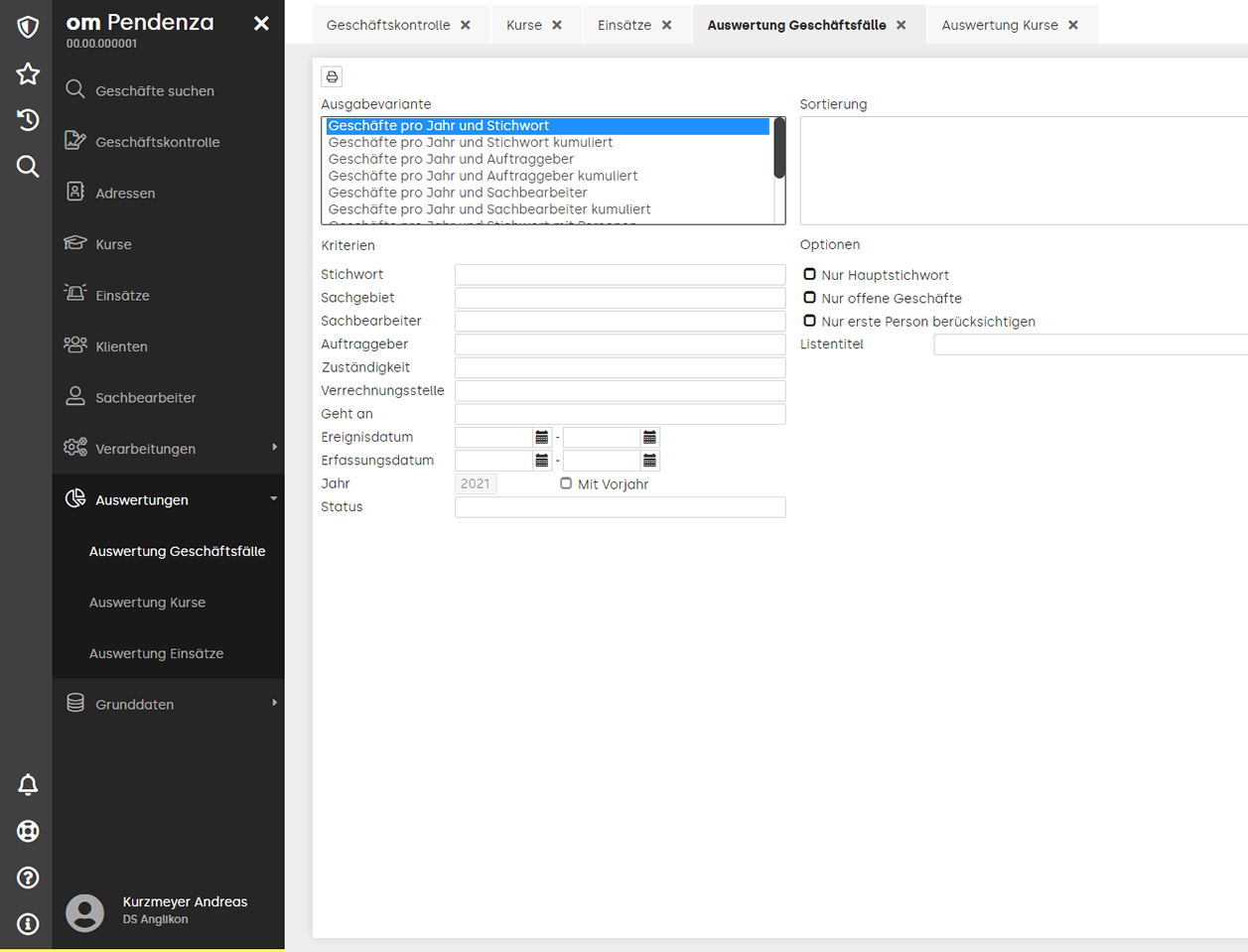Click into the Stichwort input field

coord(620,275)
